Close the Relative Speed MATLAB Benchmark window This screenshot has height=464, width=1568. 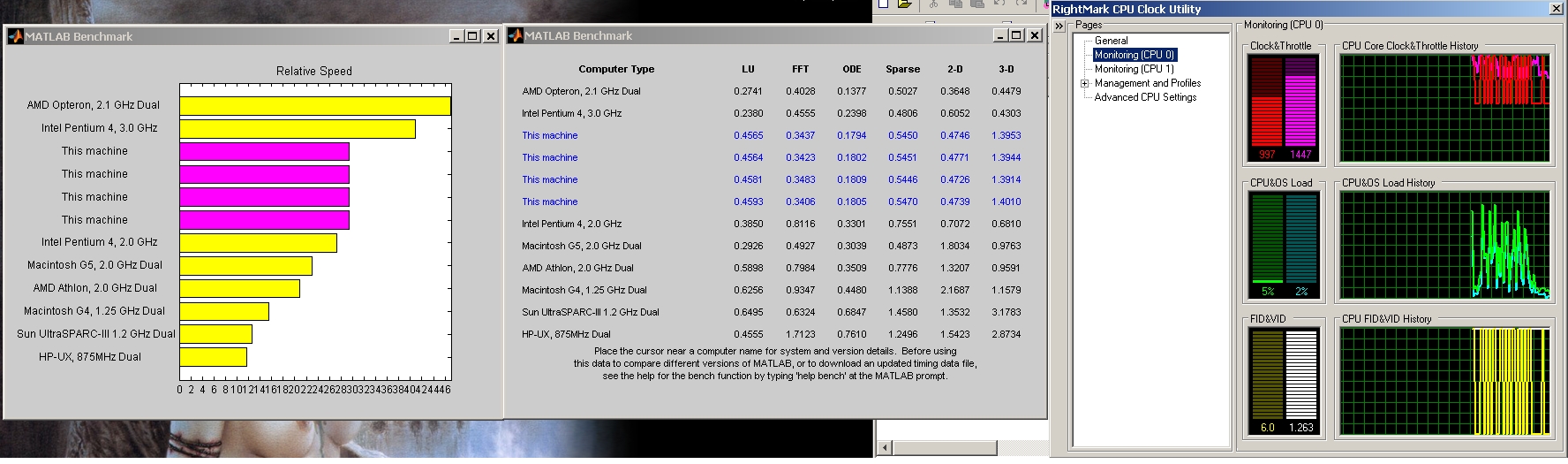coord(491,36)
